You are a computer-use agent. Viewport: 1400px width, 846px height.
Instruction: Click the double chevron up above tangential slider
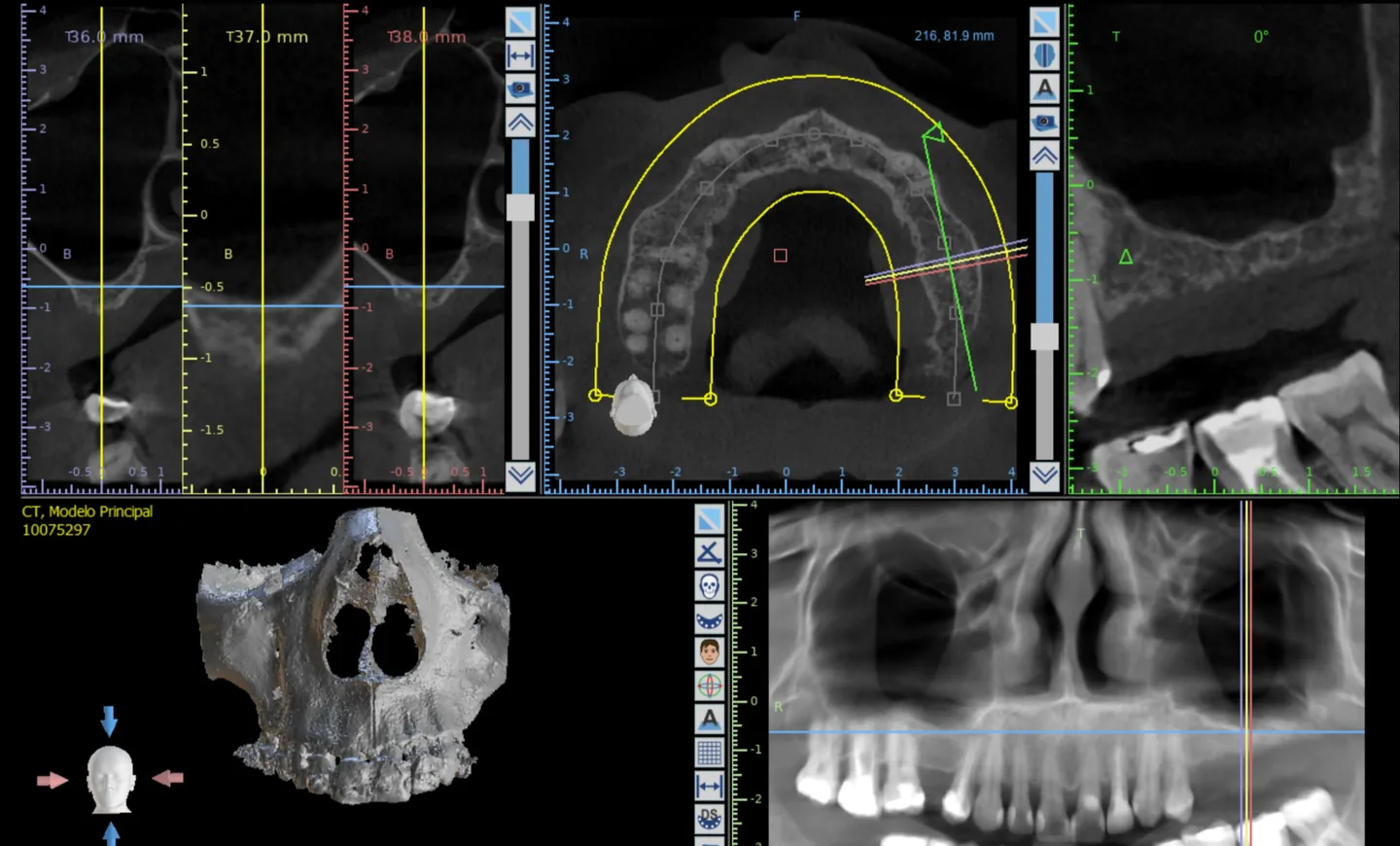pyautogui.click(x=1044, y=155)
